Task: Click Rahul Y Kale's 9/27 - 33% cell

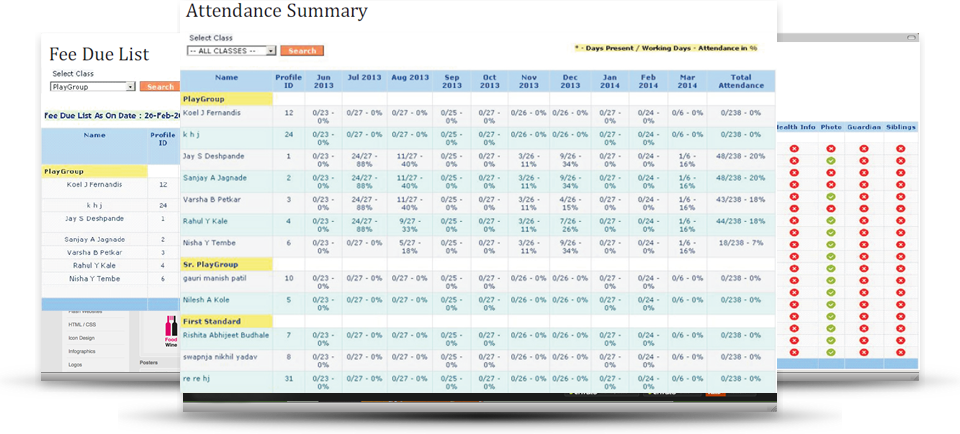Action: click(410, 225)
